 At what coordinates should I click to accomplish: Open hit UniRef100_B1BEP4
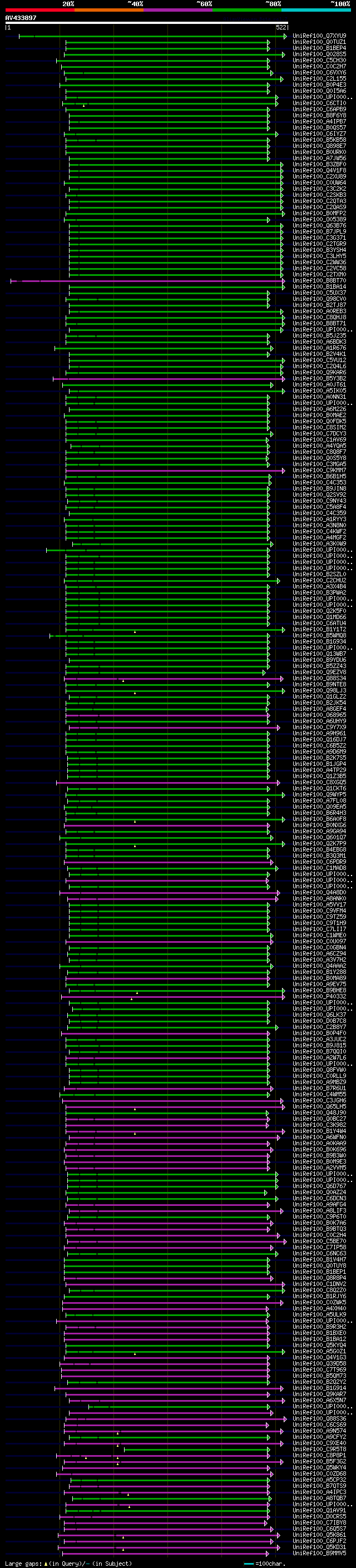pos(319,48)
